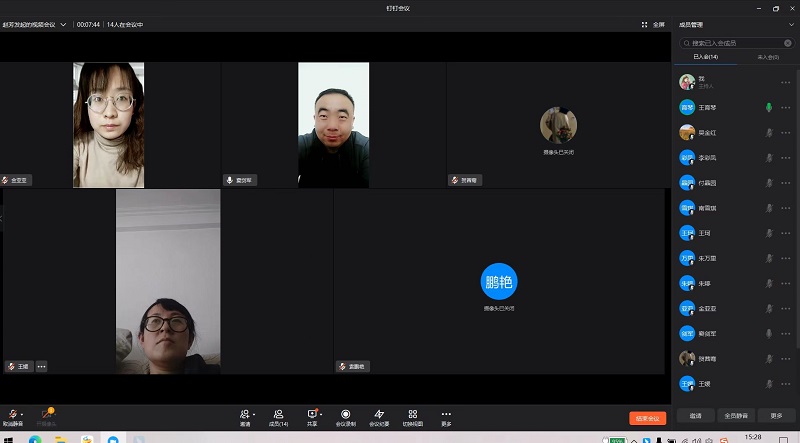
Task: Toggle microphone for member 王雨琴
Action: pyautogui.click(x=769, y=107)
